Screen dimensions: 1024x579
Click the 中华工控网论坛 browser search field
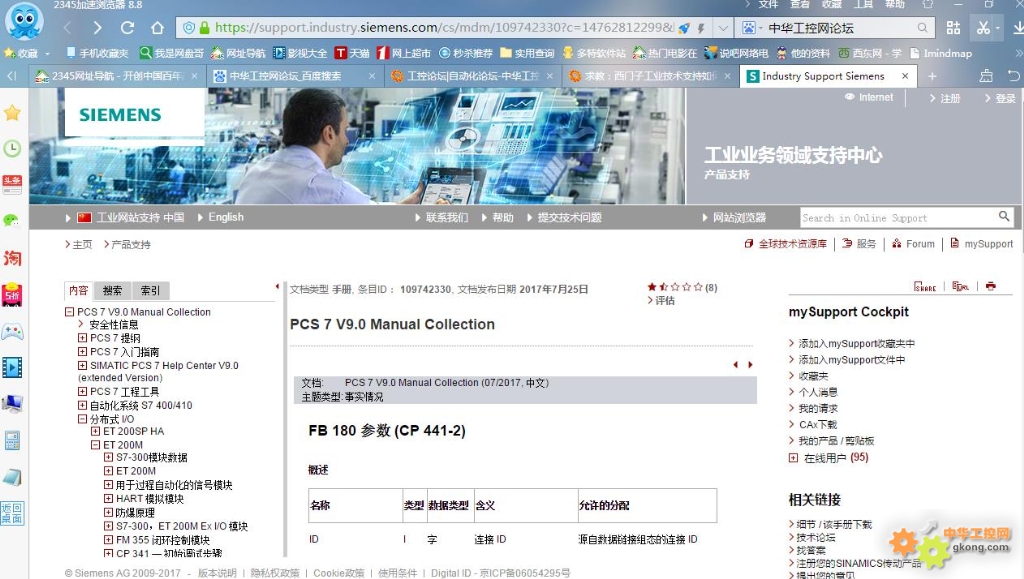pos(840,28)
